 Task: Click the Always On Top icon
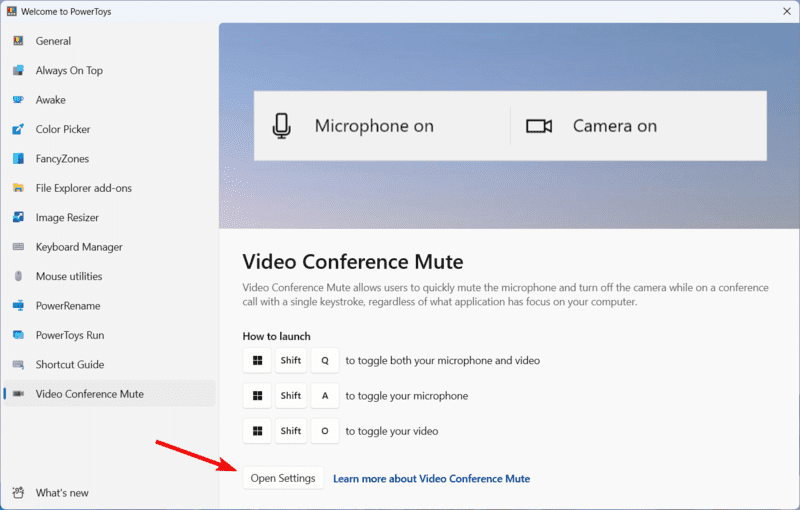18,70
